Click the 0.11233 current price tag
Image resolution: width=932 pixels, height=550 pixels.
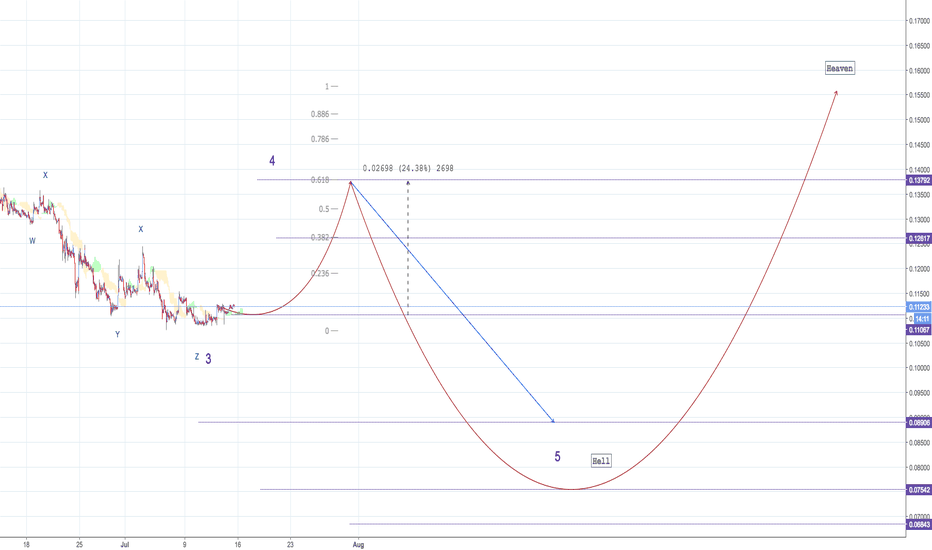click(919, 307)
